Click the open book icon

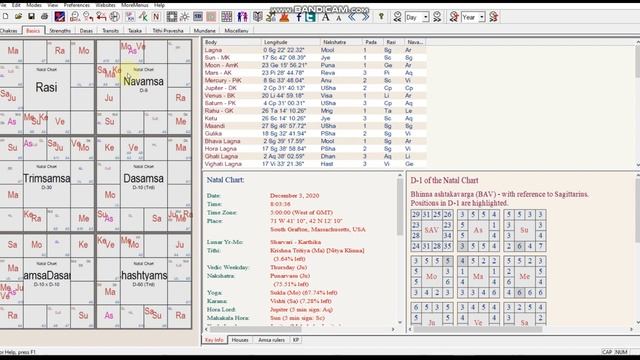point(258,17)
